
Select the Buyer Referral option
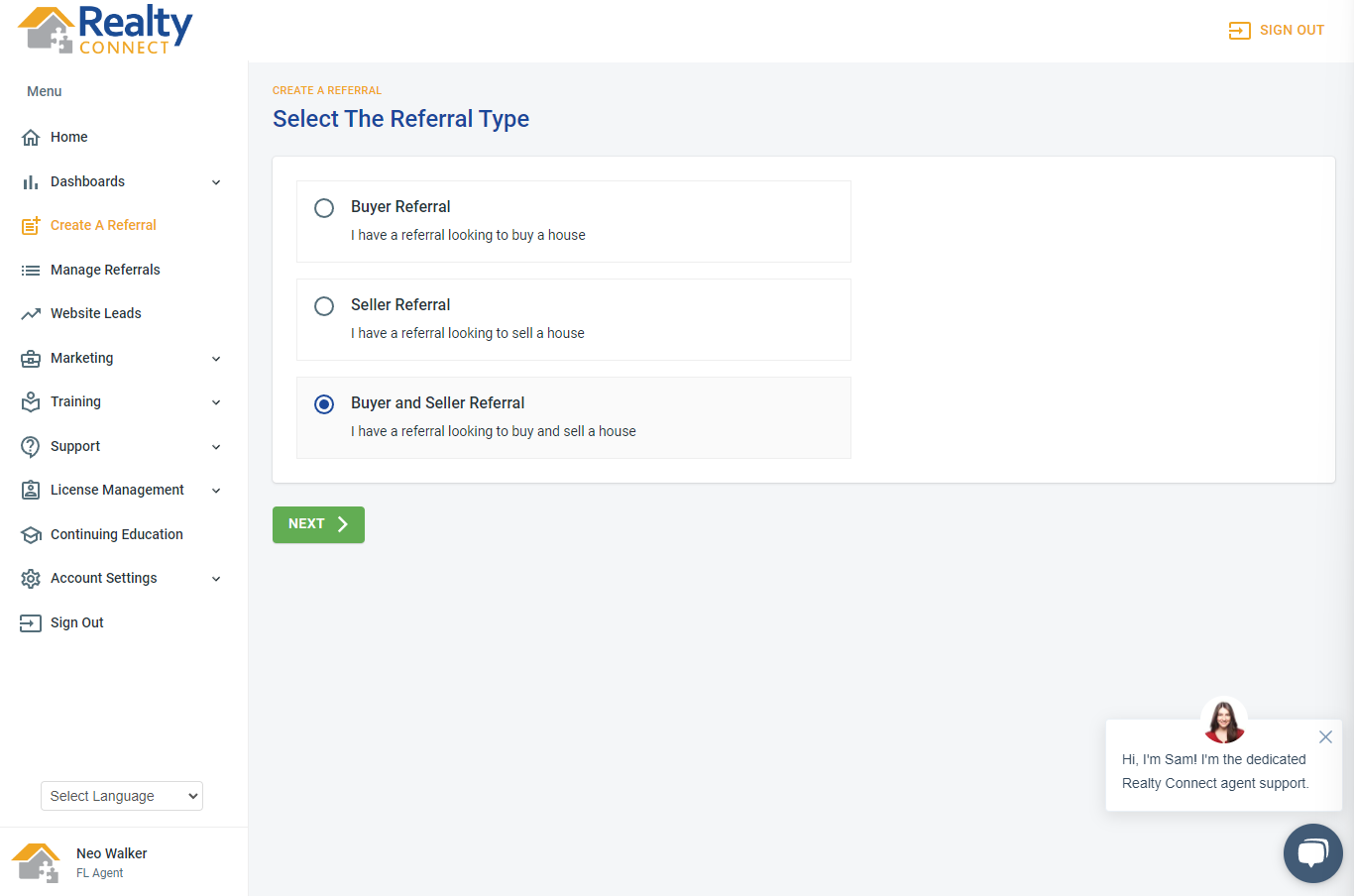324,208
